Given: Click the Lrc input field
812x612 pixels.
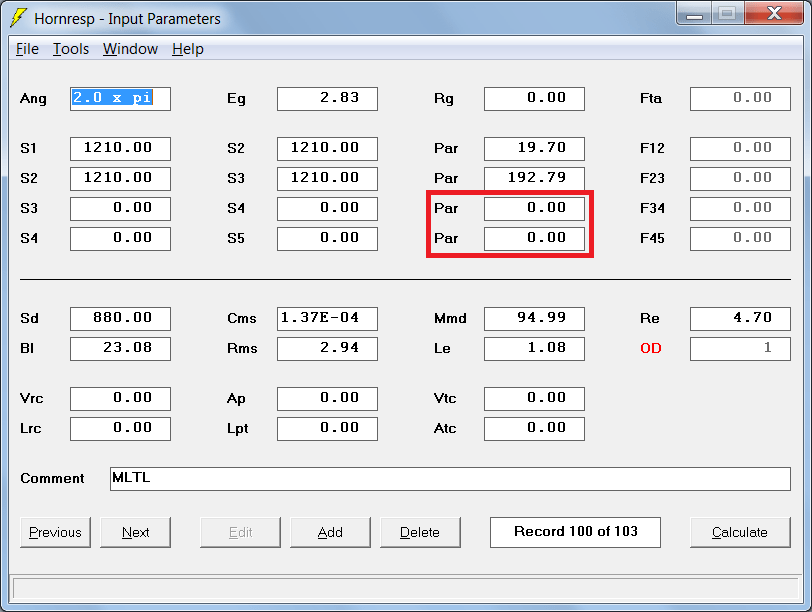Looking at the screenshot, I should [120, 429].
